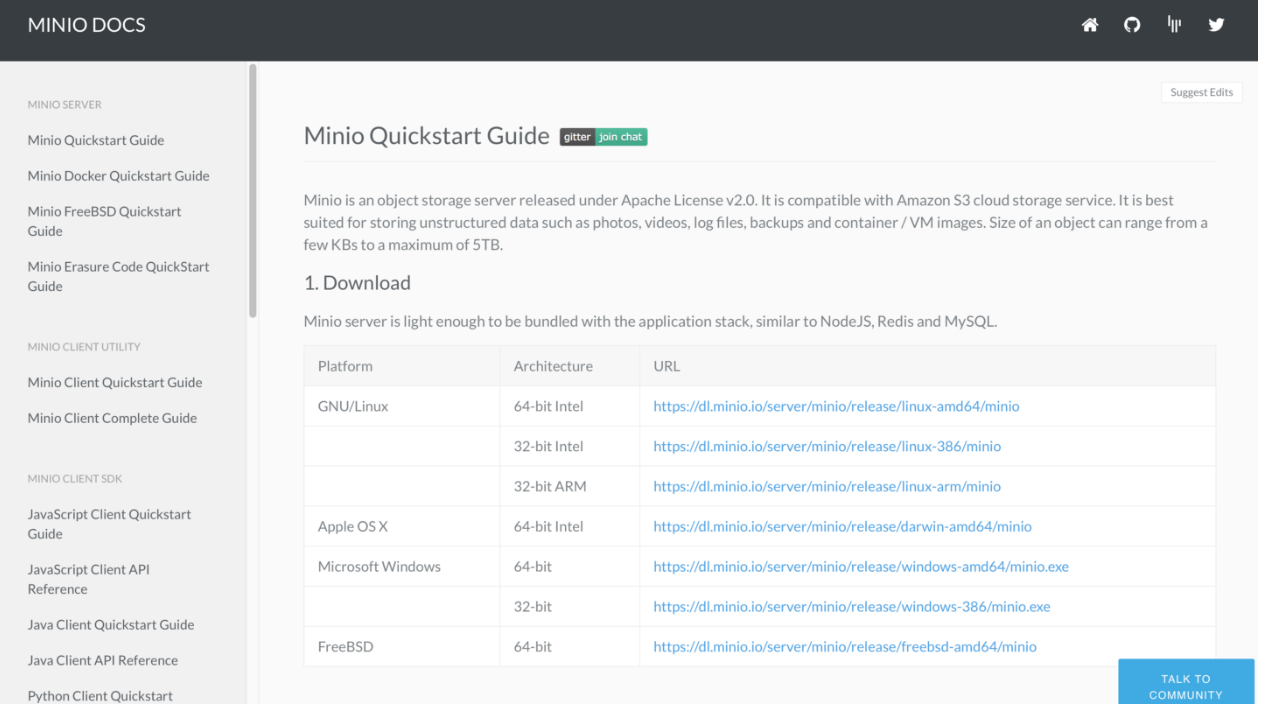Open the windows-amd64 minio.exe download link

(x=861, y=566)
